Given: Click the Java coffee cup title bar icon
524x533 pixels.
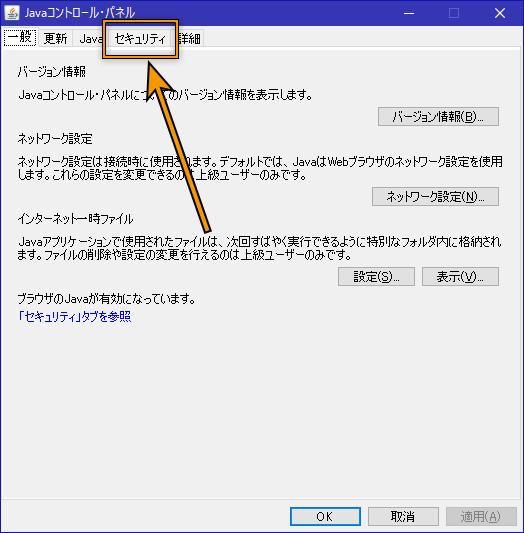Looking at the screenshot, I should 12,13.
